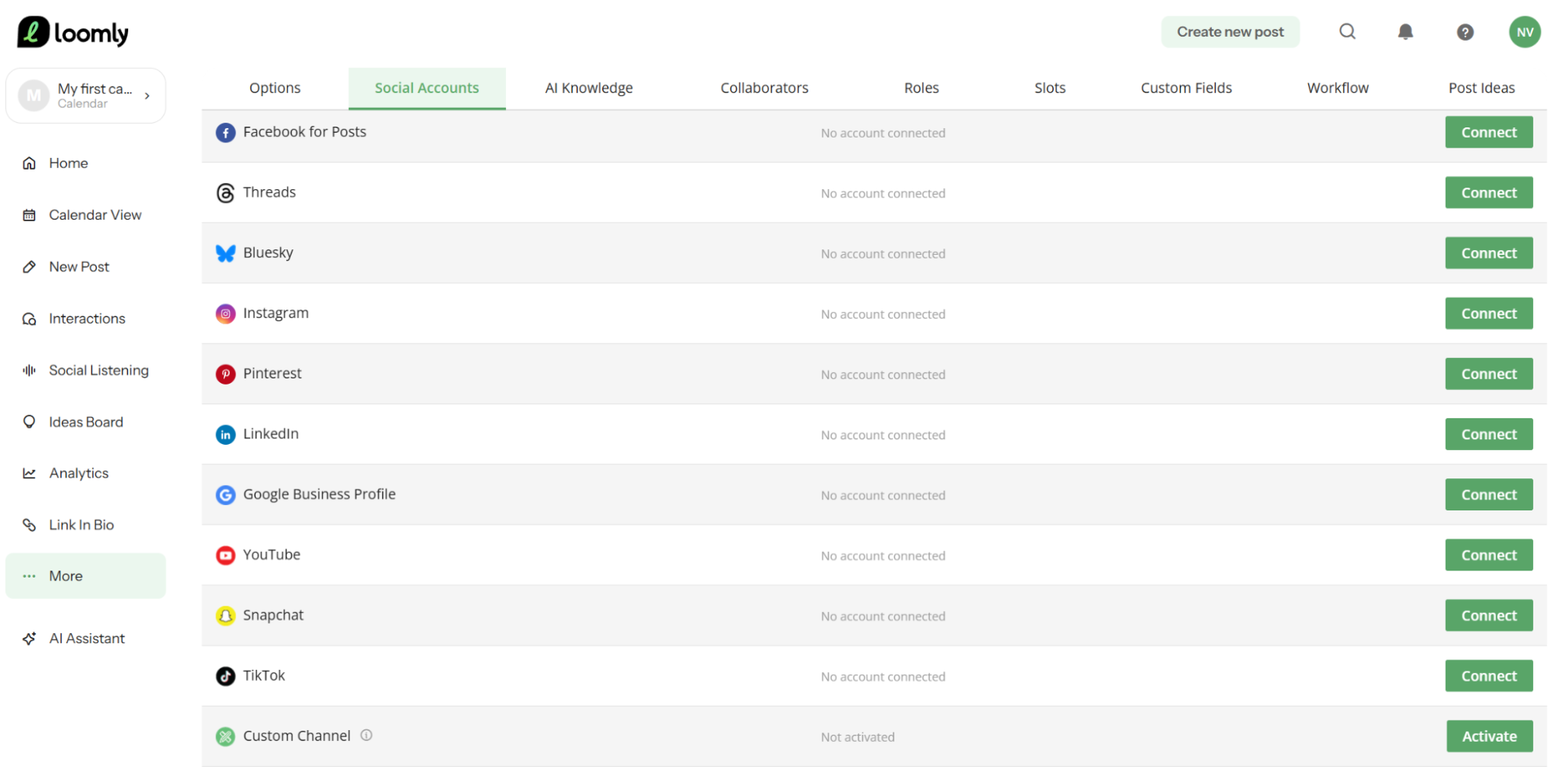
Task: Open the help question mark icon
Action: (1465, 32)
